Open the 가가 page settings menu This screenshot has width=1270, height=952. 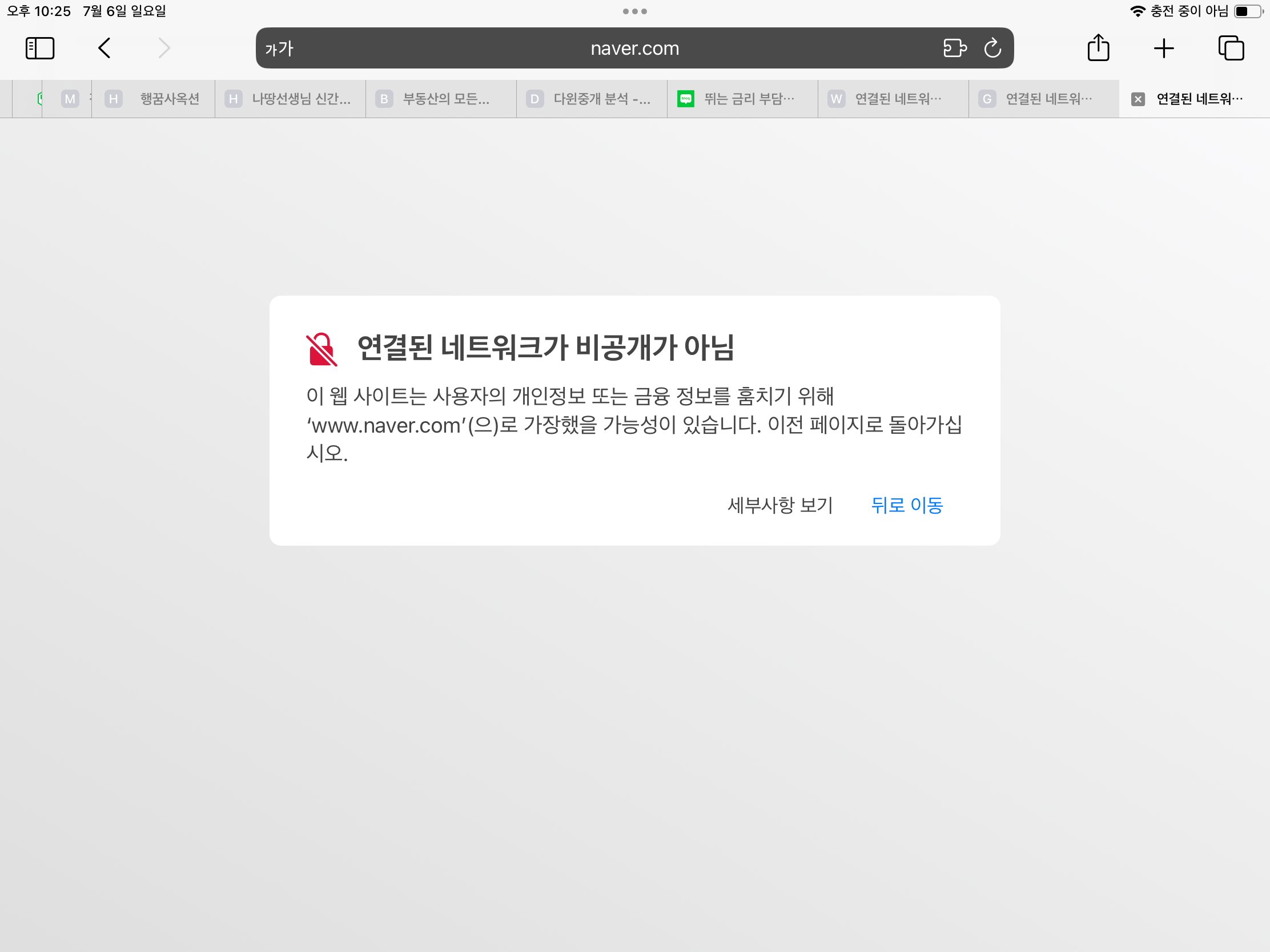coord(279,49)
